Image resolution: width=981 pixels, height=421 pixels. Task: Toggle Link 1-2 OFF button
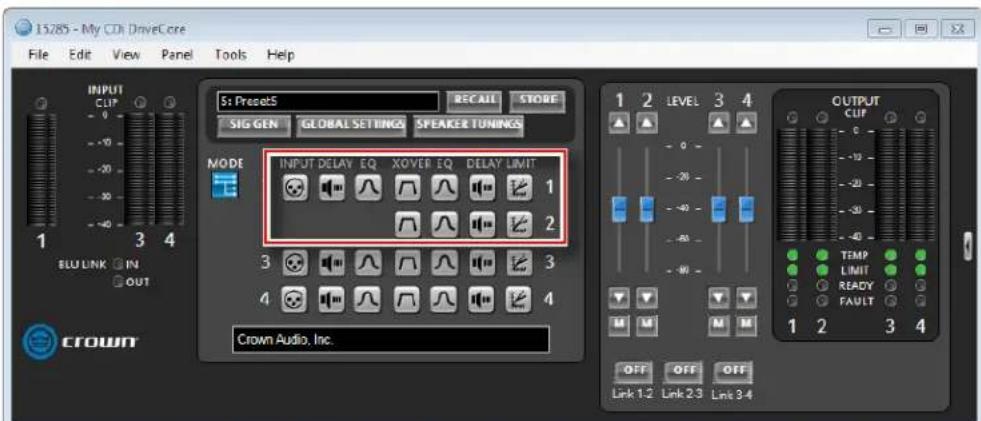[x=635, y=372]
